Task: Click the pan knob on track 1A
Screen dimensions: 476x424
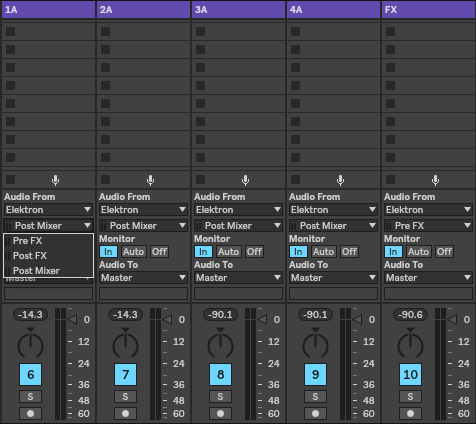Action: [x=30, y=345]
